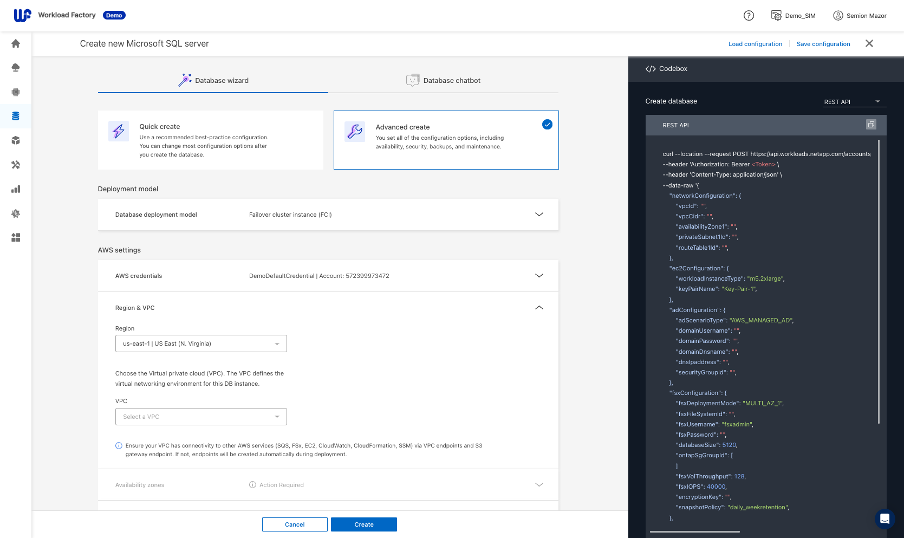Select the Quick create option card

pos(210,140)
